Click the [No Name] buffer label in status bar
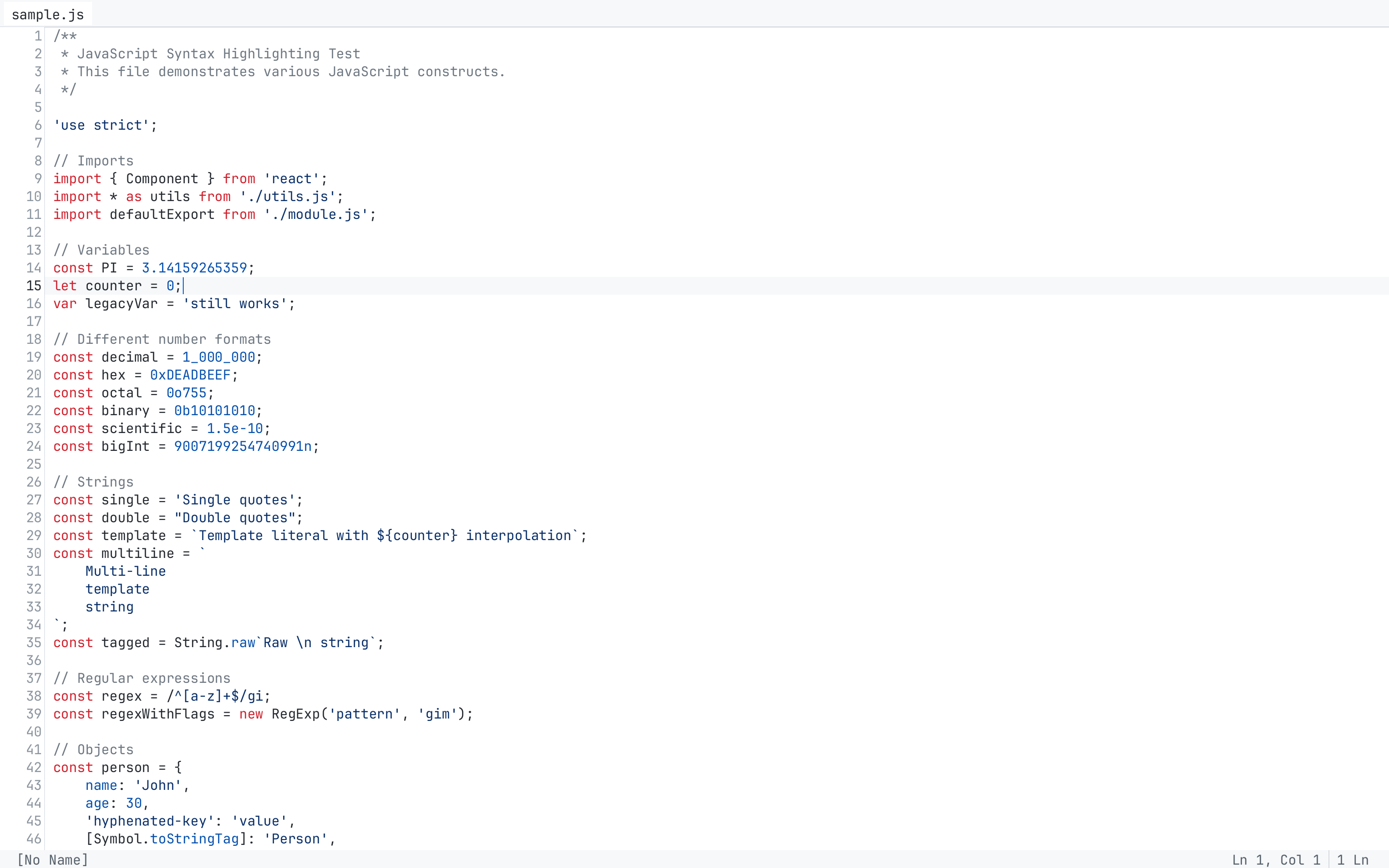 click(52, 859)
